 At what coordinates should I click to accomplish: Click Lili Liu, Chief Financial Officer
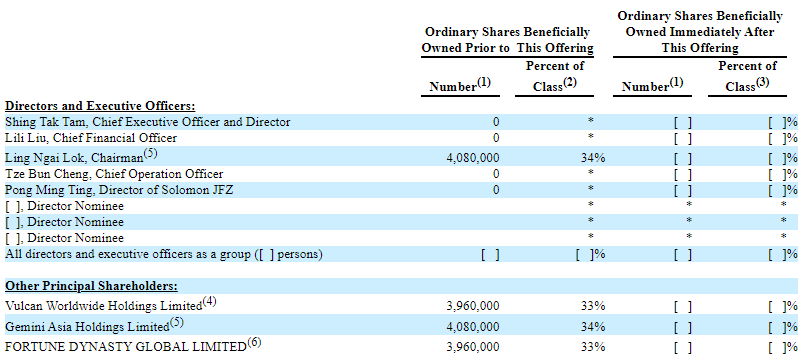(91, 138)
